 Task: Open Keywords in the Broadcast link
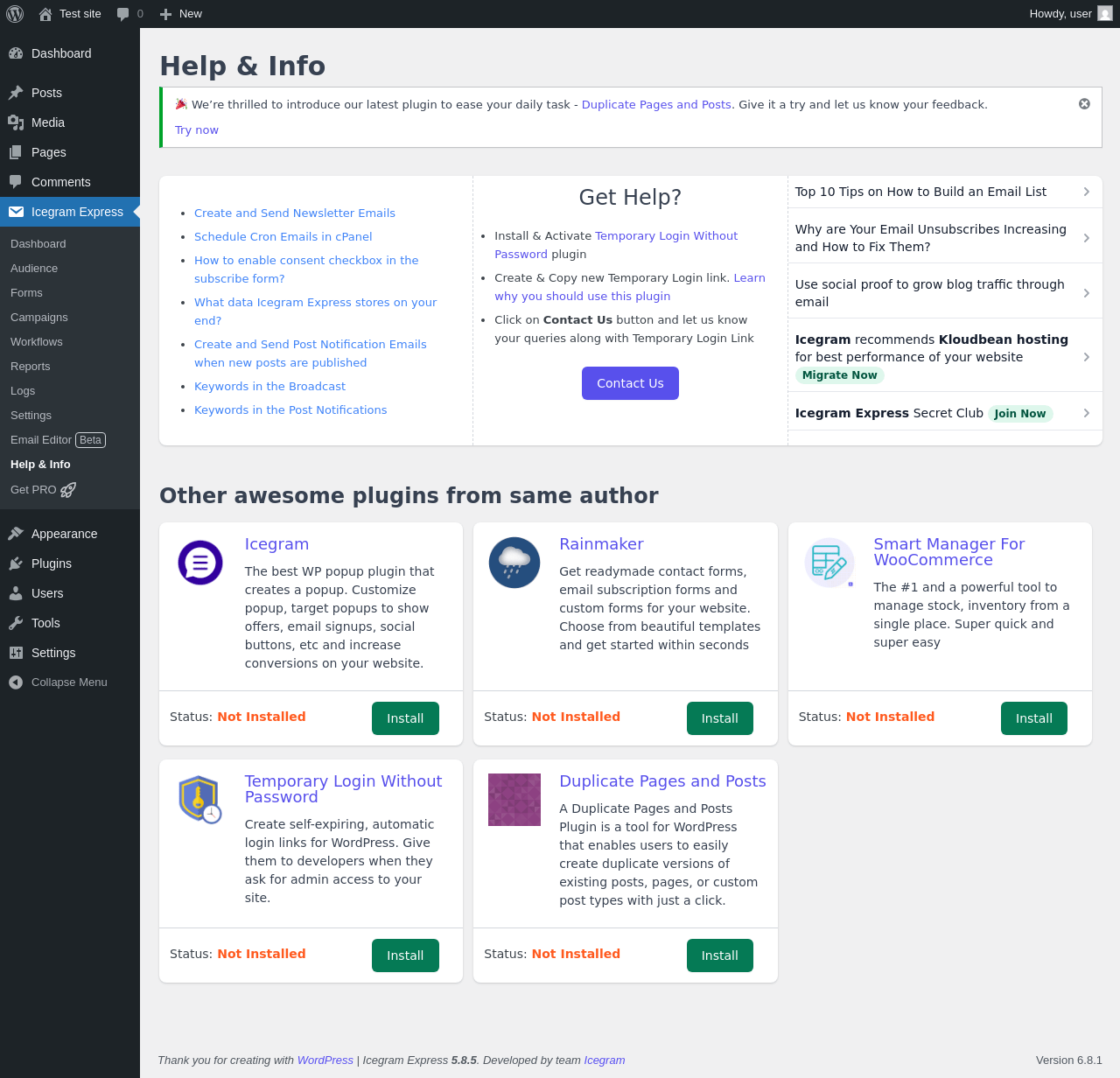click(x=269, y=387)
